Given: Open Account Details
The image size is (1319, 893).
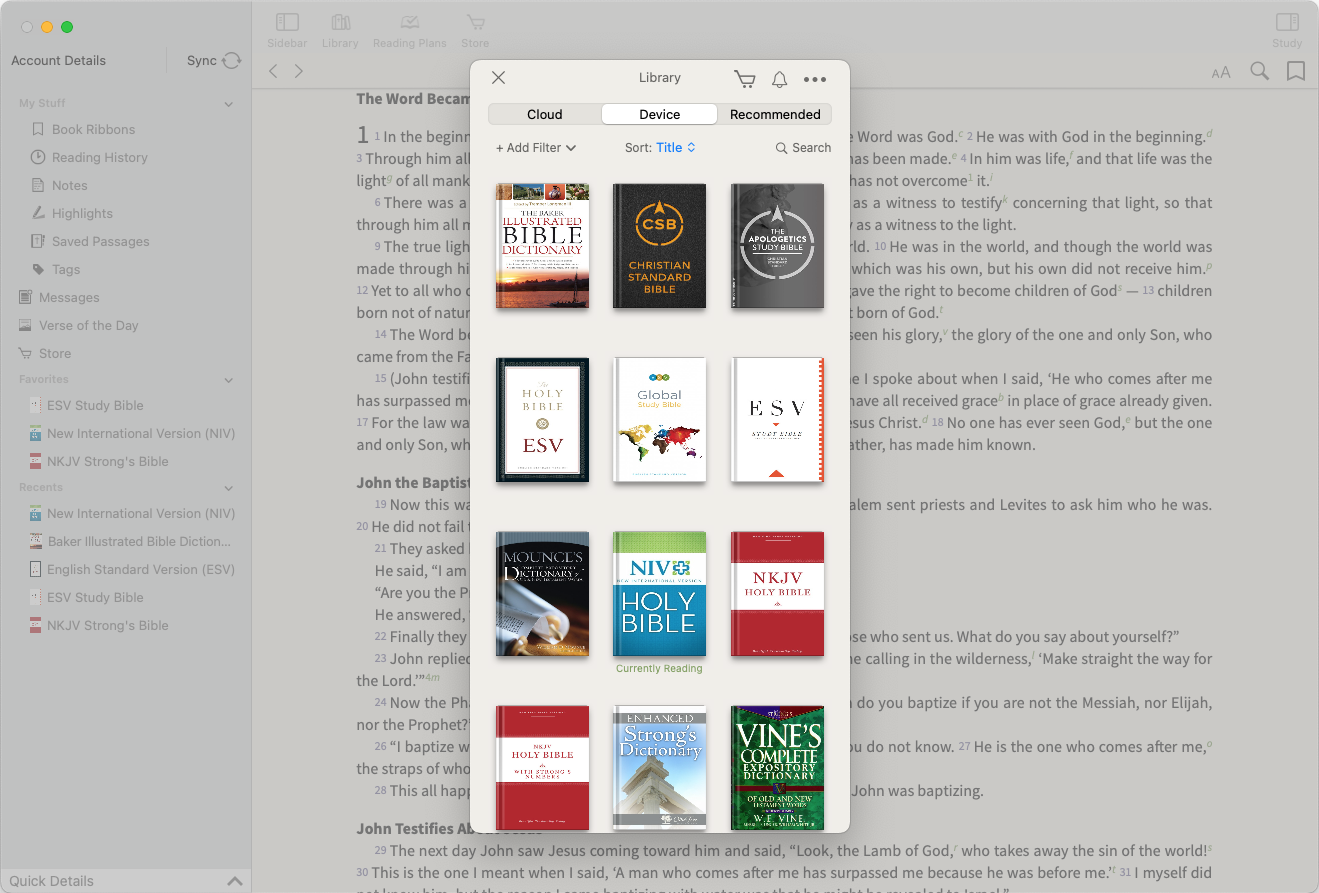Looking at the screenshot, I should pyautogui.click(x=58, y=60).
